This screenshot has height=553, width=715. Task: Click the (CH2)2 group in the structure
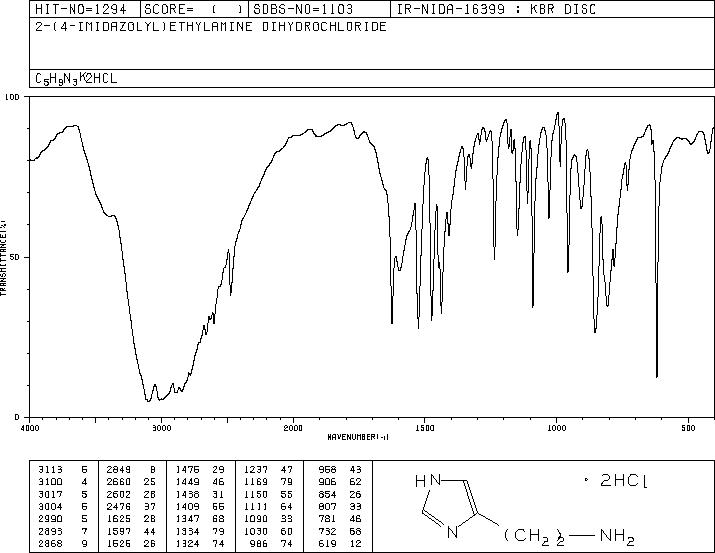point(534,536)
